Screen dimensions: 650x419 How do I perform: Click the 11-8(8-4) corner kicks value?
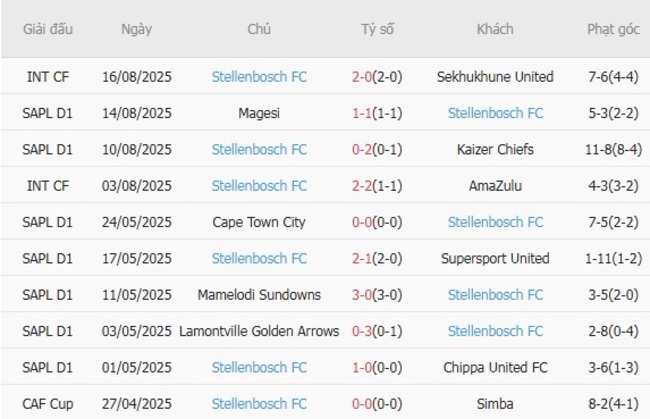[614, 149]
